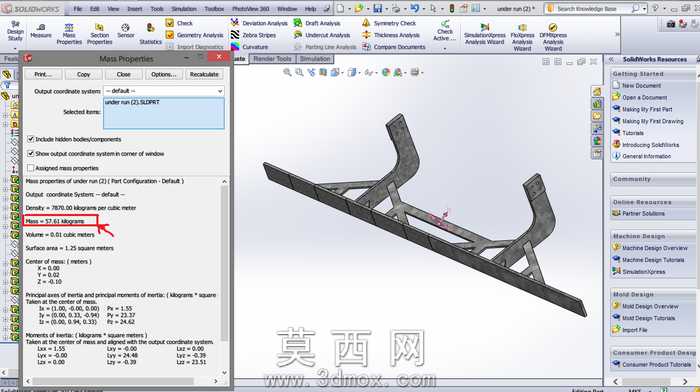The height and width of the screenshot is (392, 700).
Task: Switch to Render Tools tab
Action: 272,59
